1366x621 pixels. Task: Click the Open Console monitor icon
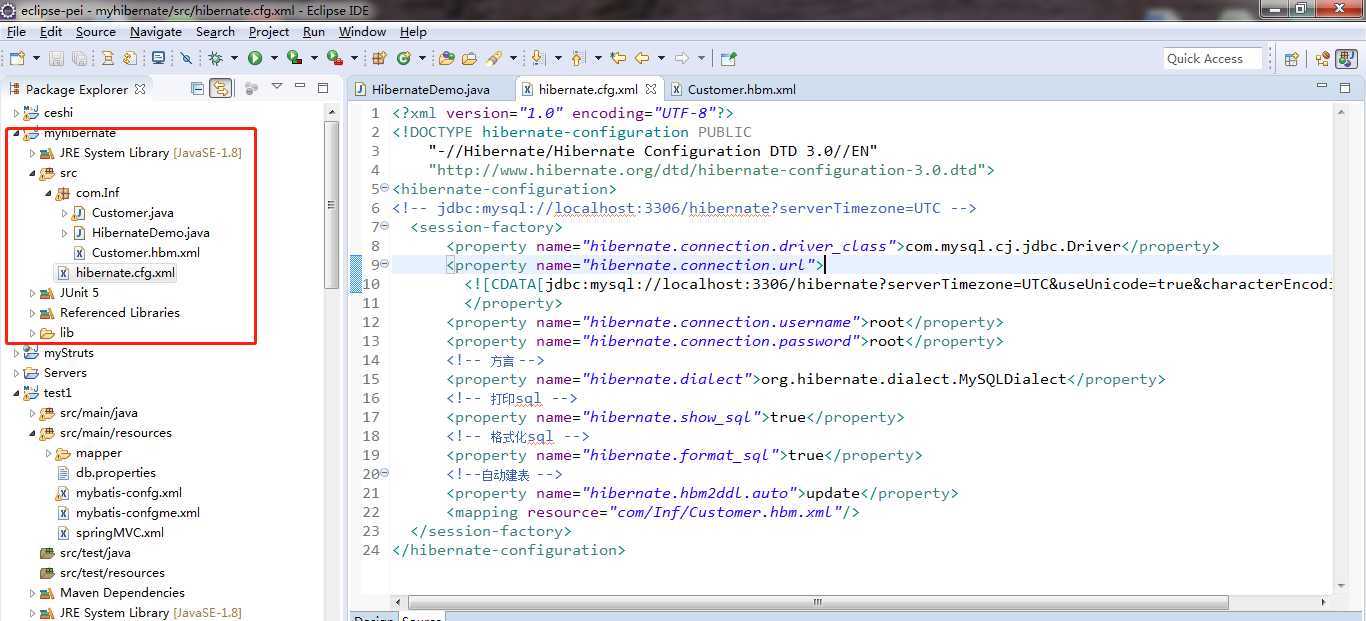pos(157,58)
